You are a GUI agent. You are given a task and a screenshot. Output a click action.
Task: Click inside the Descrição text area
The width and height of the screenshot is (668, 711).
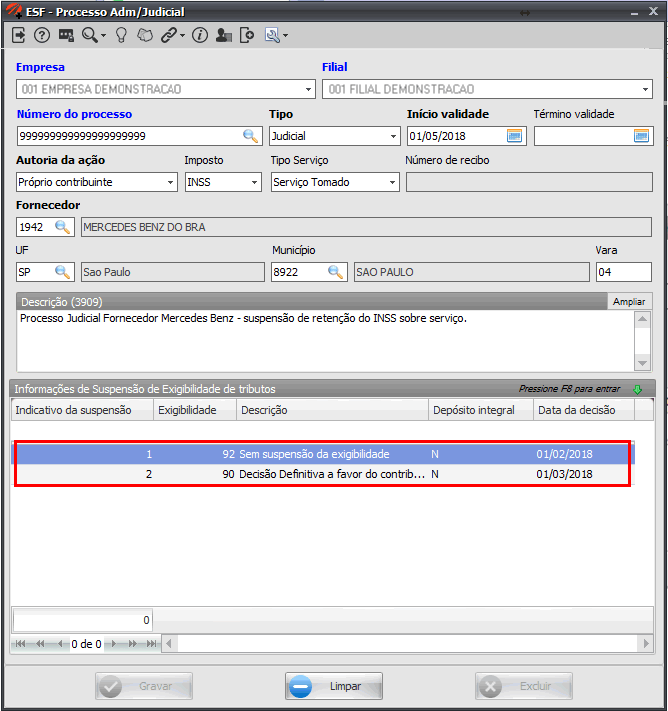point(326,341)
